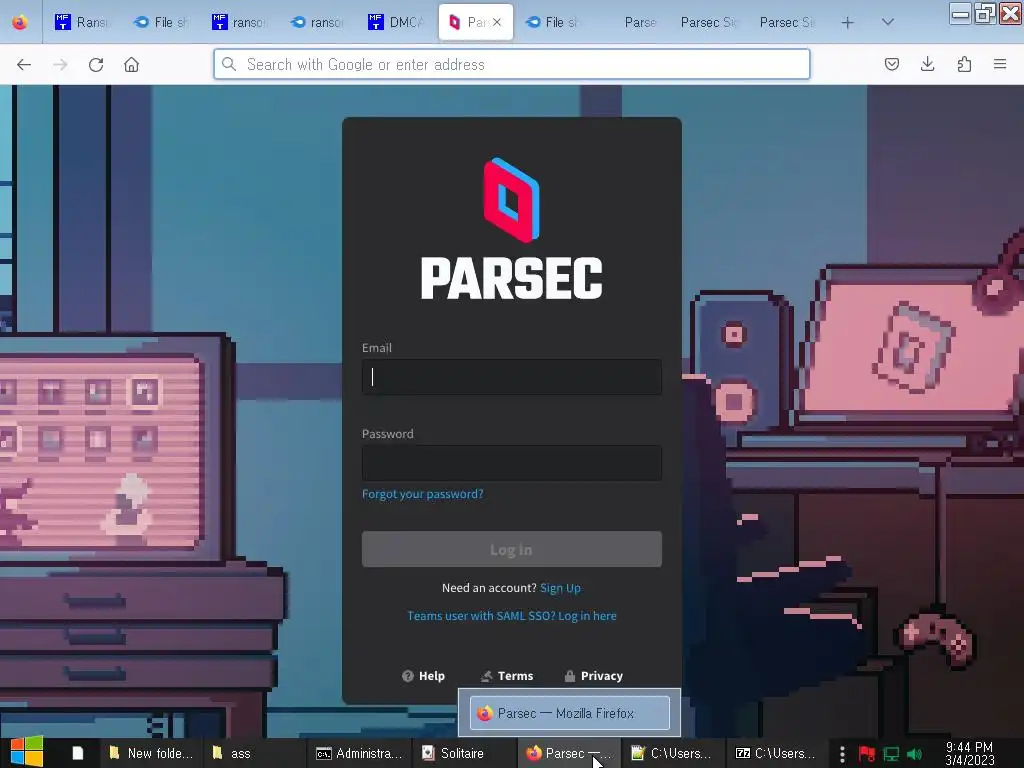Viewport: 1024px width, 768px height.
Task: Expand the list all tabs chevron
Action: pyautogui.click(x=888, y=22)
